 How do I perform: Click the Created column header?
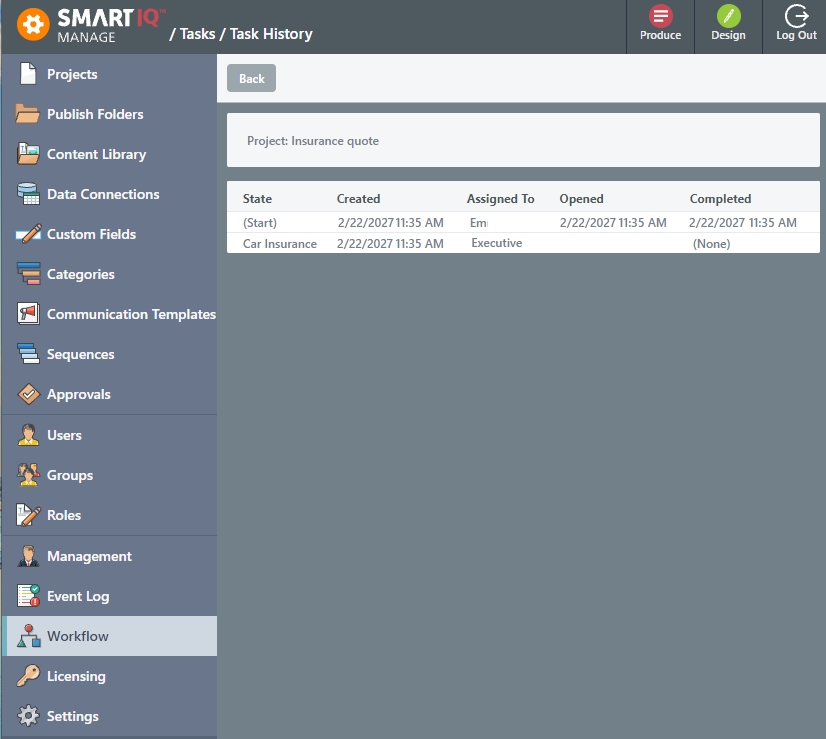point(358,199)
